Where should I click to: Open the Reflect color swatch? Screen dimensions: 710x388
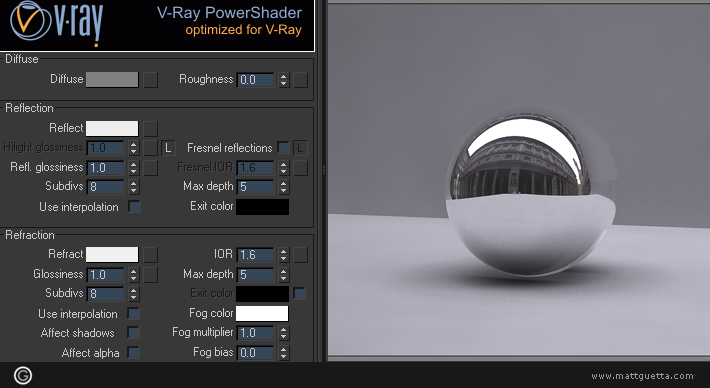[112, 129]
